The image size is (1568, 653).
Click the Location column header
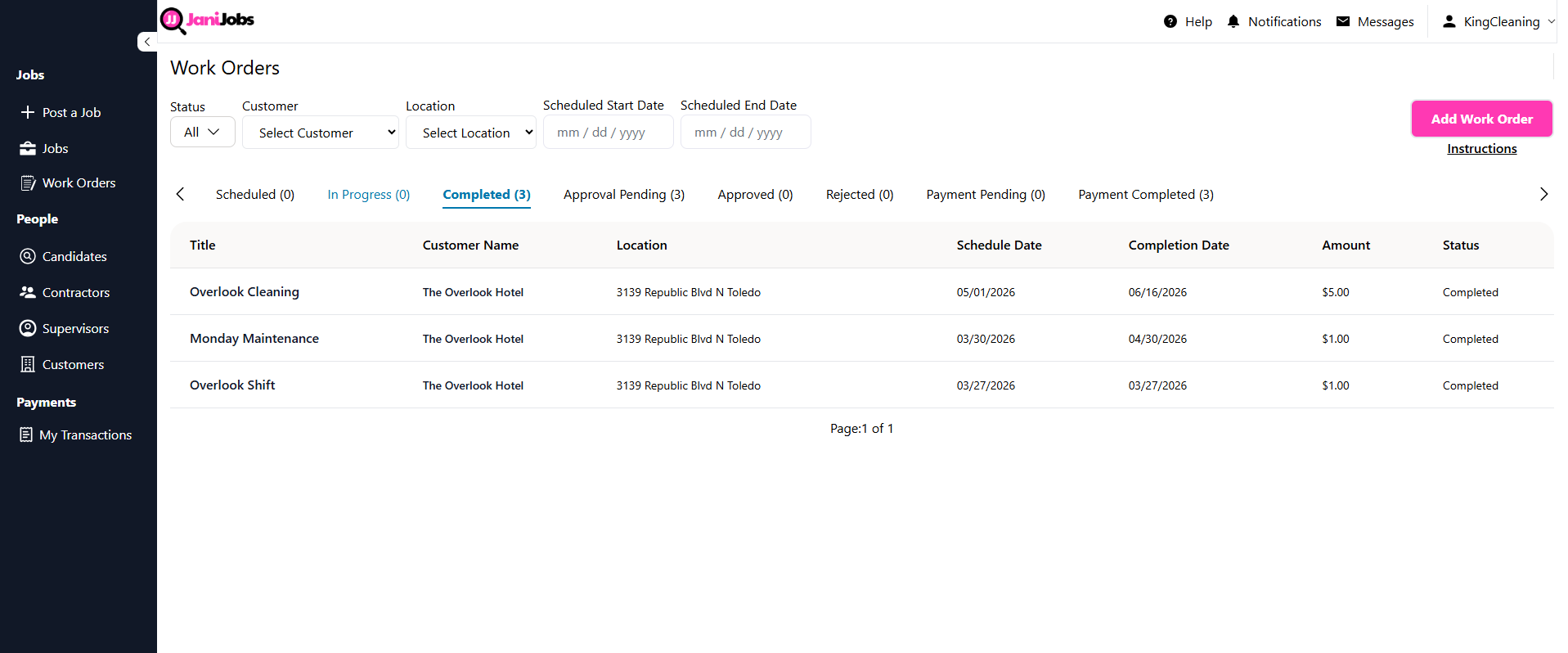click(x=642, y=245)
